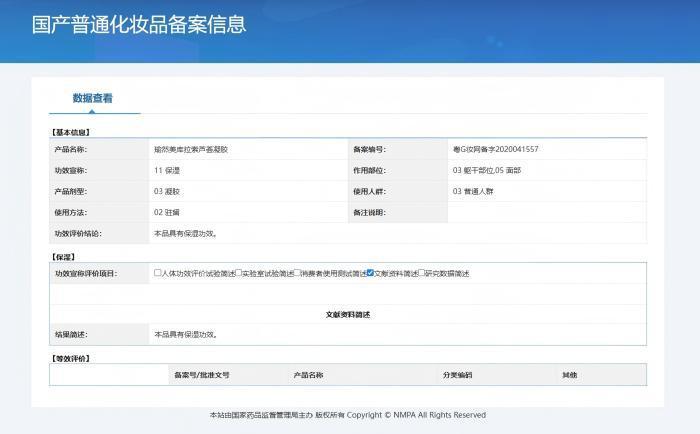Select the record number 粤G妆网备字2020041557
Screen dimensions: 700x434
tap(495, 149)
